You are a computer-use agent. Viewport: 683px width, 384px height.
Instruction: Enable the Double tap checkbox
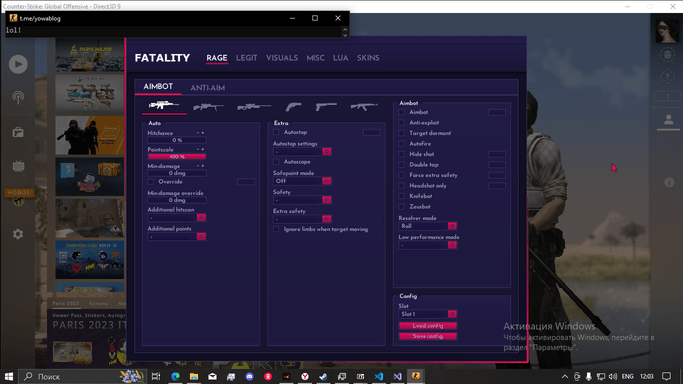[x=402, y=165]
